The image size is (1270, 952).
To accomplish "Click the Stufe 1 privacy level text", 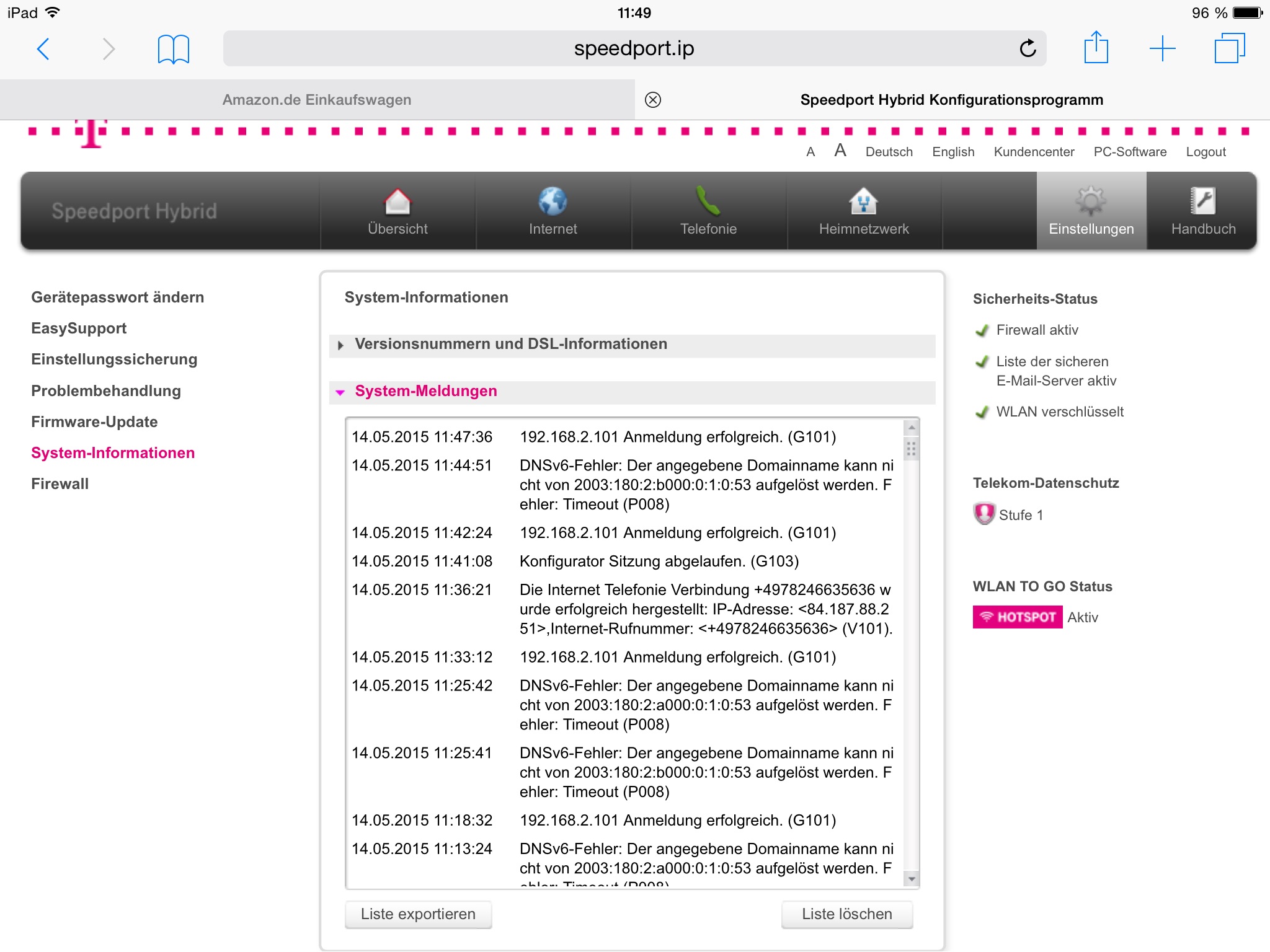I will point(1021,516).
